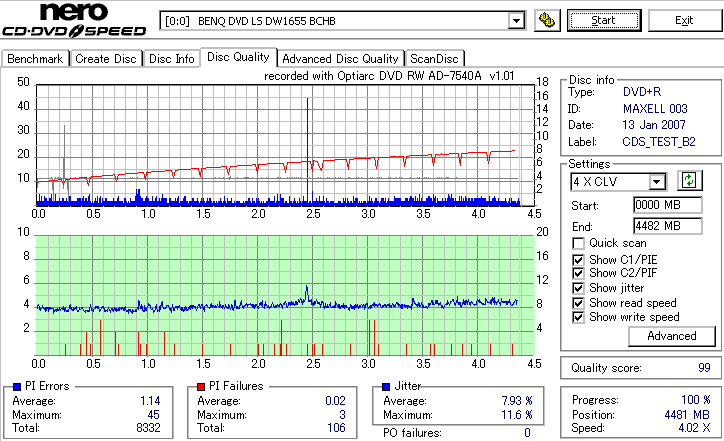Image resolution: width=724 pixels, height=441 pixels.
Task: Disable Show read speed checkbox
Action: coord(578,303)
